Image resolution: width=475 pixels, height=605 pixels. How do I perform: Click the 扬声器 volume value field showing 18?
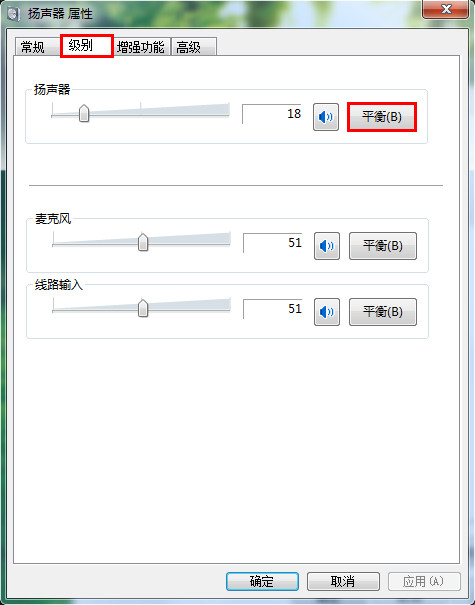(x=272, y=114)
